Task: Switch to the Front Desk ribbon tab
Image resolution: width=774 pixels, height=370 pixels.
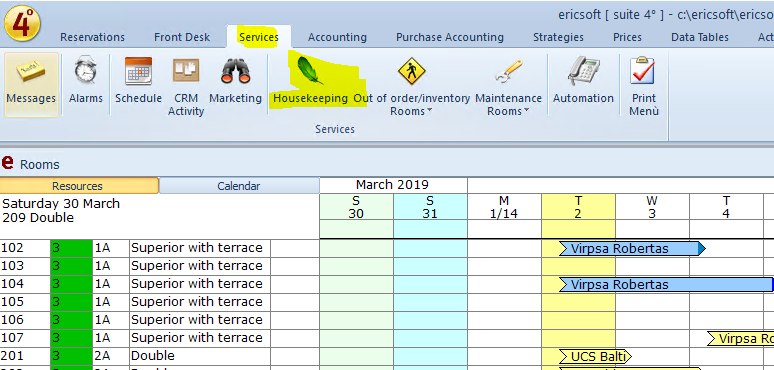Action: (x=182, y=37)
